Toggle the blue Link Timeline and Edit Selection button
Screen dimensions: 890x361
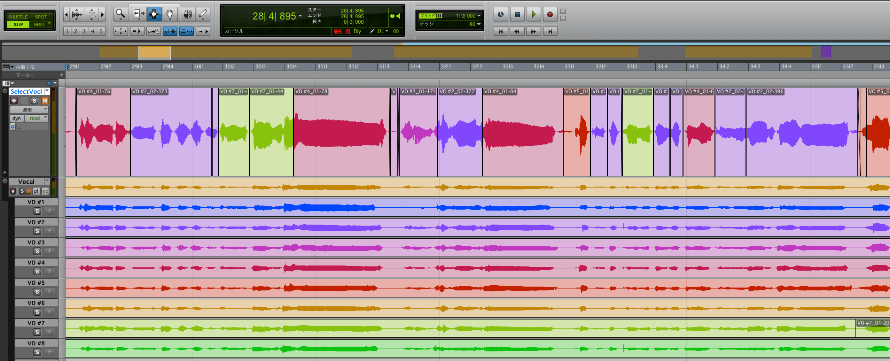tap(170, 31)
